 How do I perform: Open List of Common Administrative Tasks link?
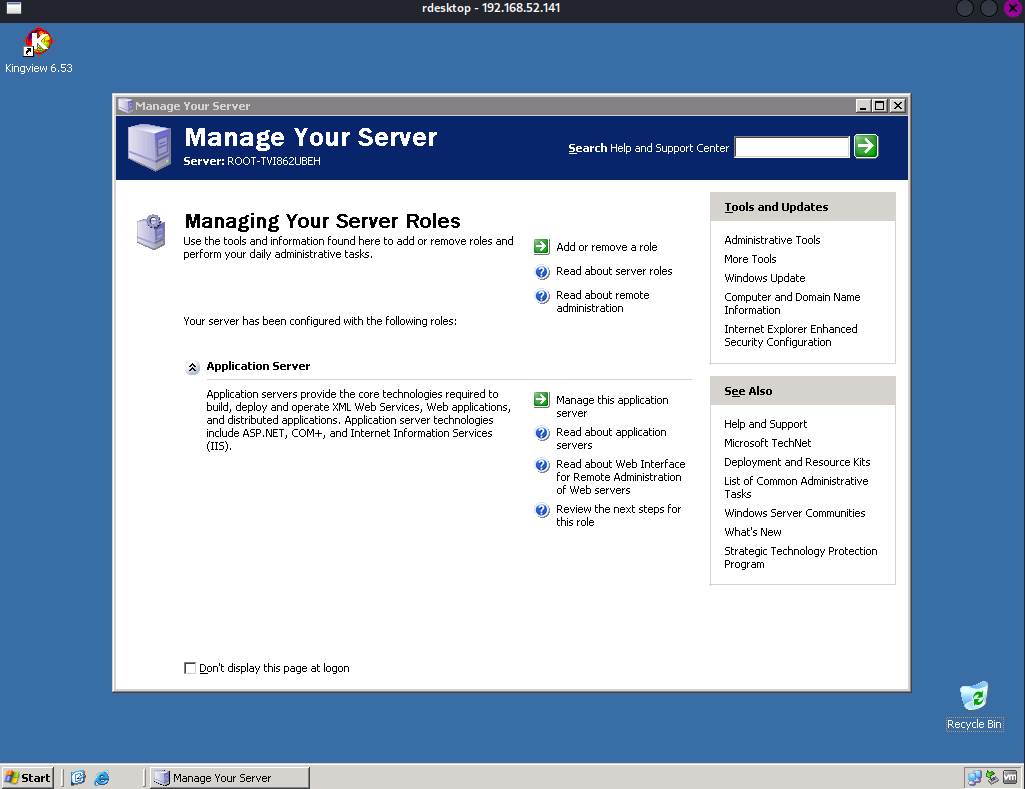click(796, 488)
